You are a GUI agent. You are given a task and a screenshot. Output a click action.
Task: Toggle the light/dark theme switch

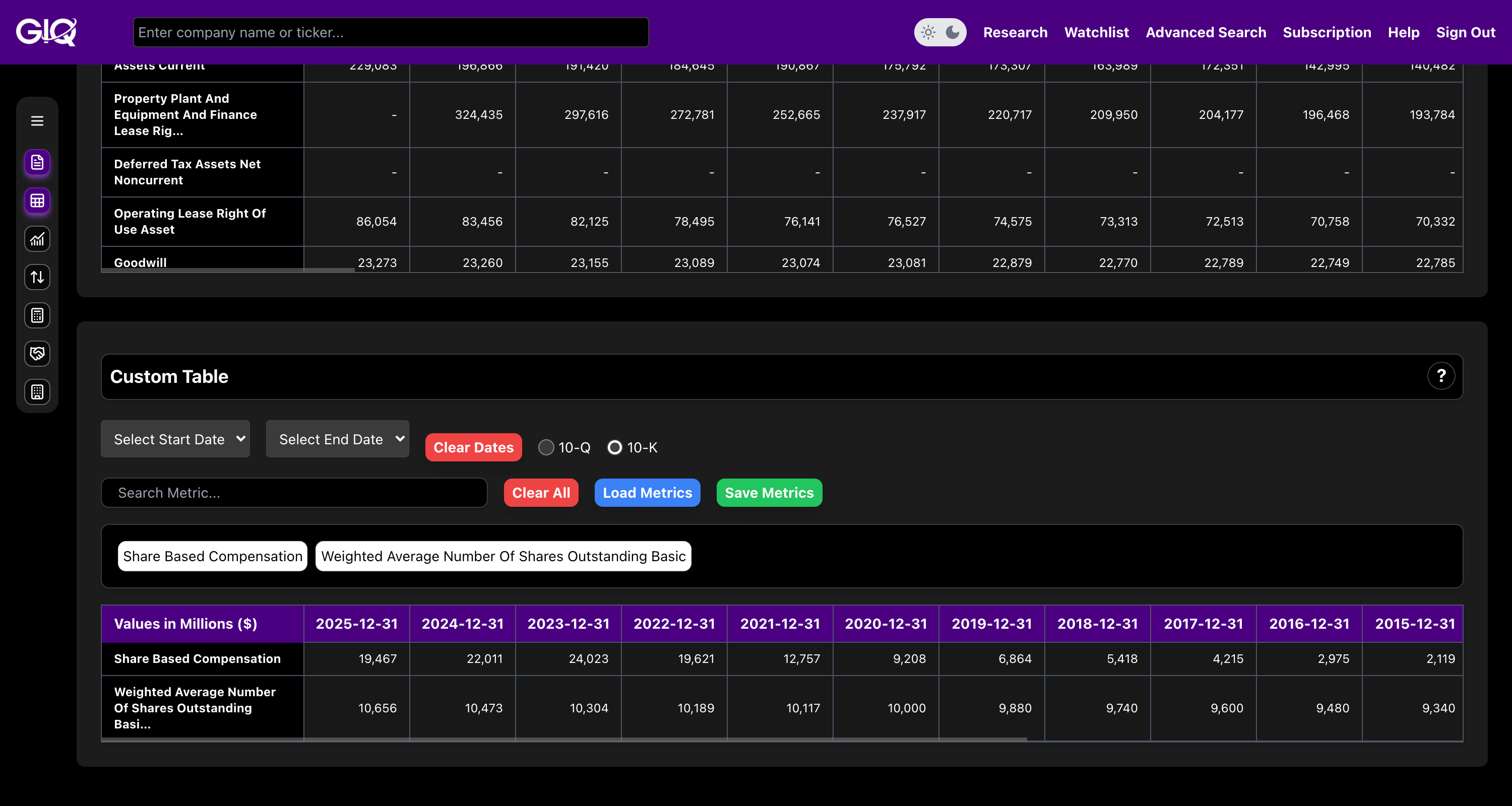tap(940, 32)
